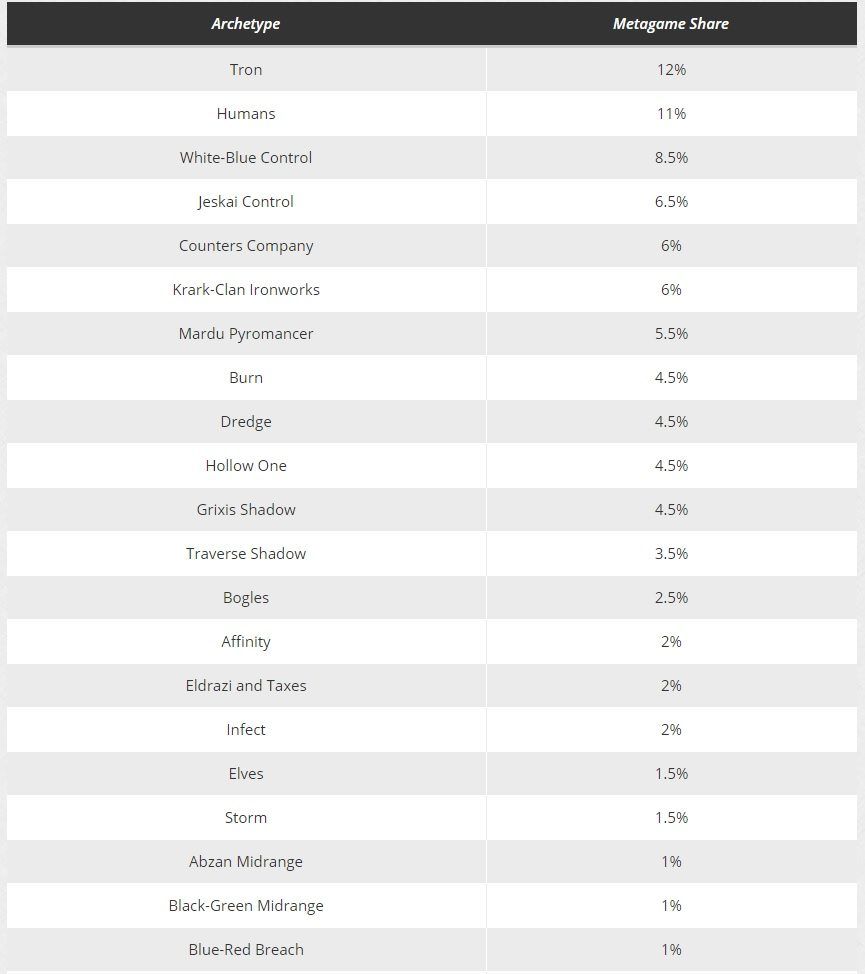This screenshot has width=865, height=974.
Task: Click the Hollow One row label
Action: (246, 466)
